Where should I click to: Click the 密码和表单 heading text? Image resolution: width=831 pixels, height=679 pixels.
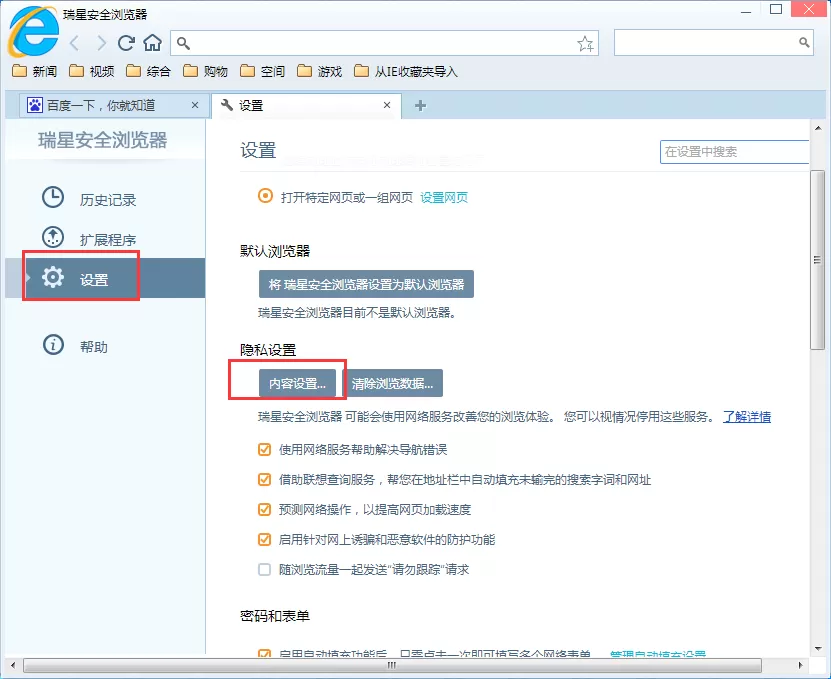tap(275, 615)
